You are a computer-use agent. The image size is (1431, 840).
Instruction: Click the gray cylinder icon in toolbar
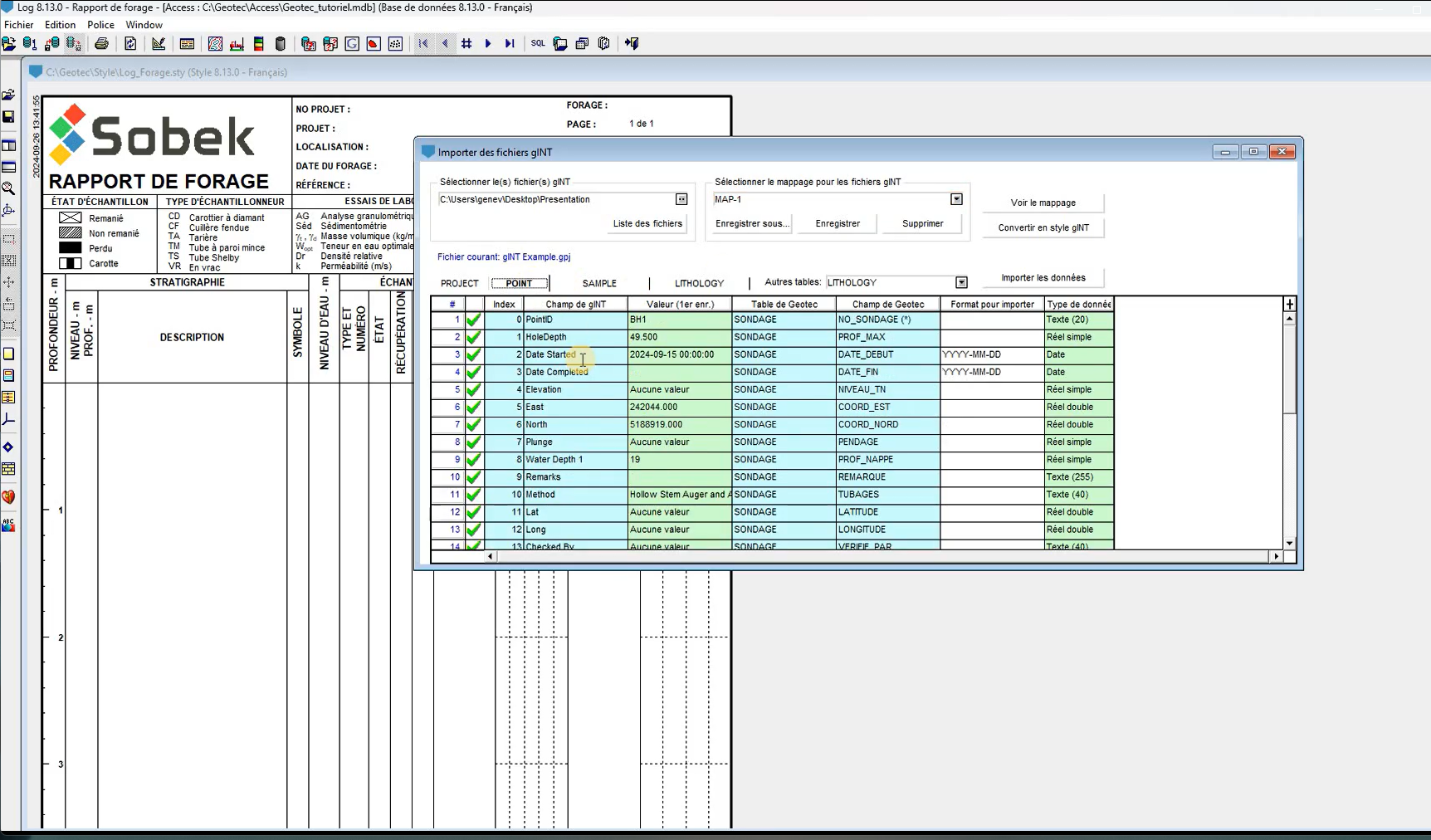click(x=281, y=44)
